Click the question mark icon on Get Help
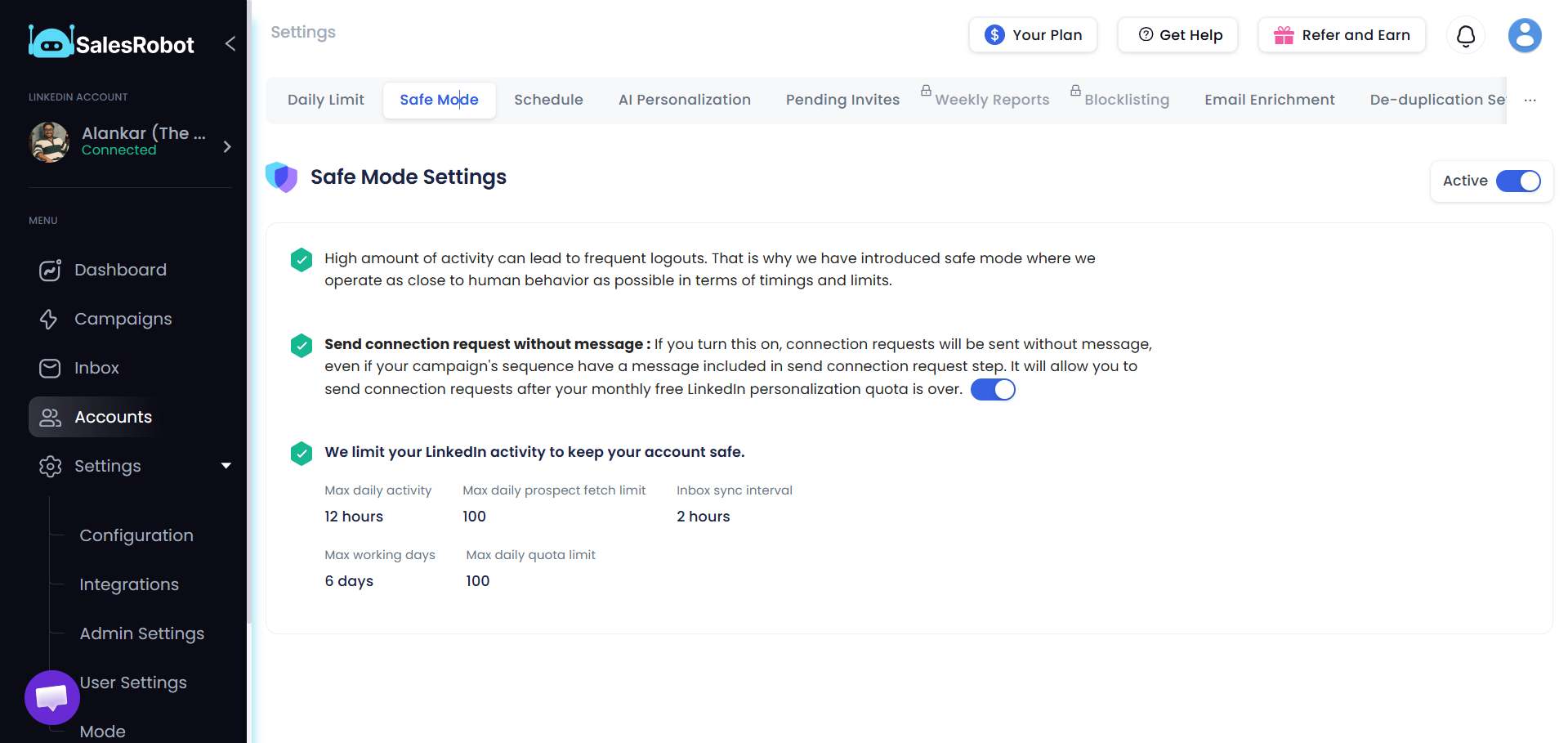 click(1146, 34)
